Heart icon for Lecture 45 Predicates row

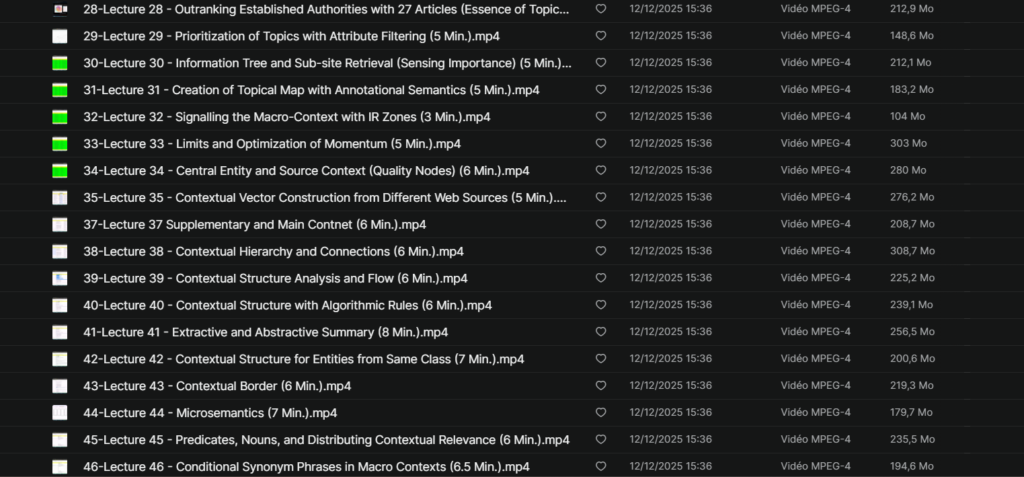[601, 440]
